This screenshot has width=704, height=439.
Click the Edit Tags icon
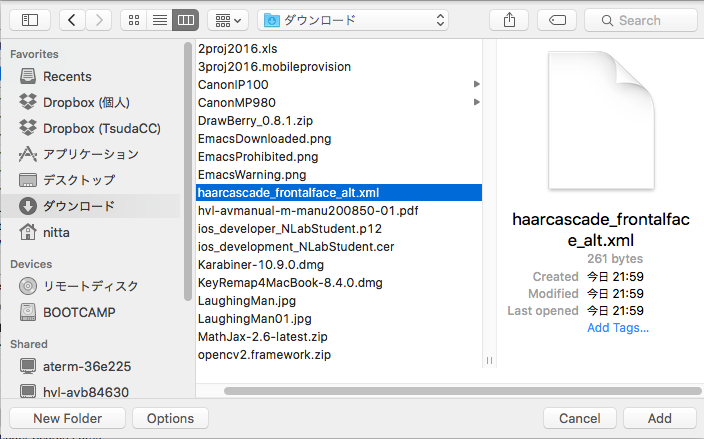point(557,20)
